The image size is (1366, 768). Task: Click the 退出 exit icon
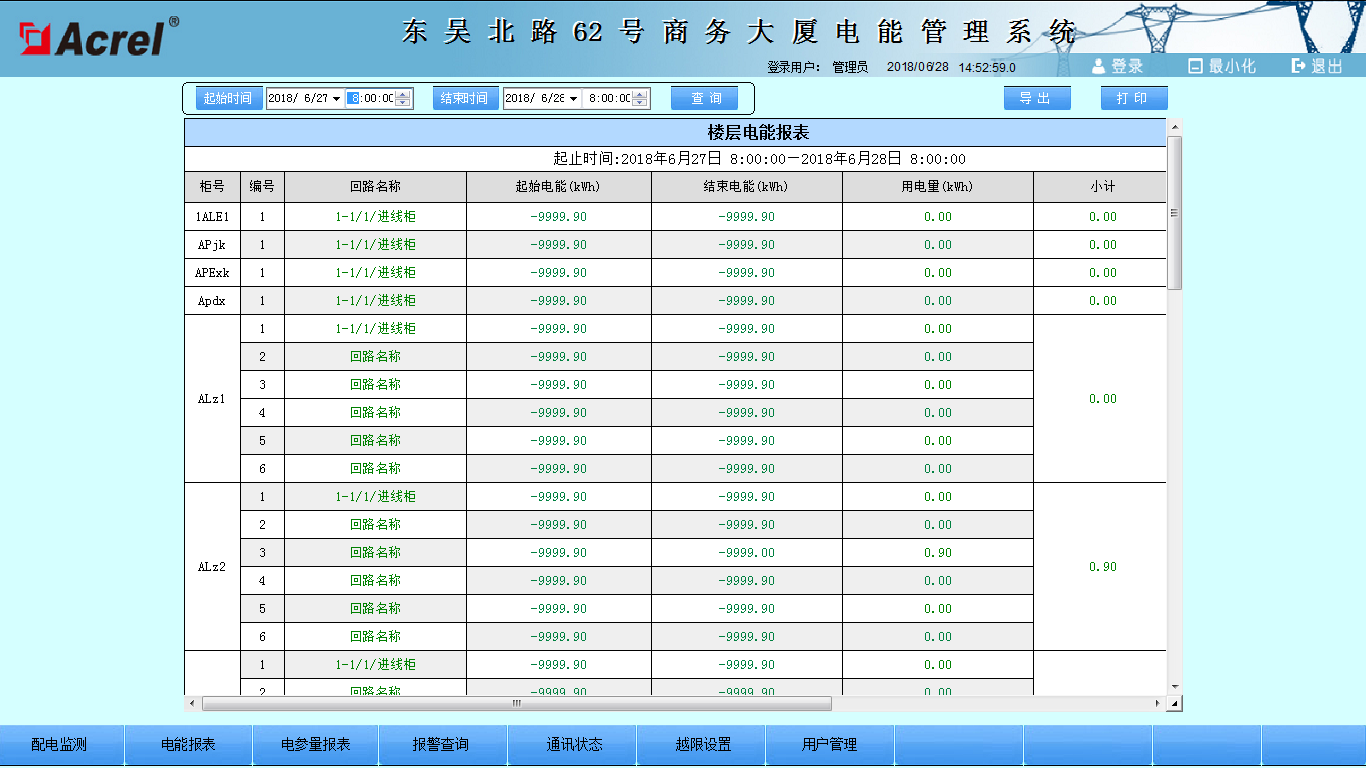point(1299,66)
